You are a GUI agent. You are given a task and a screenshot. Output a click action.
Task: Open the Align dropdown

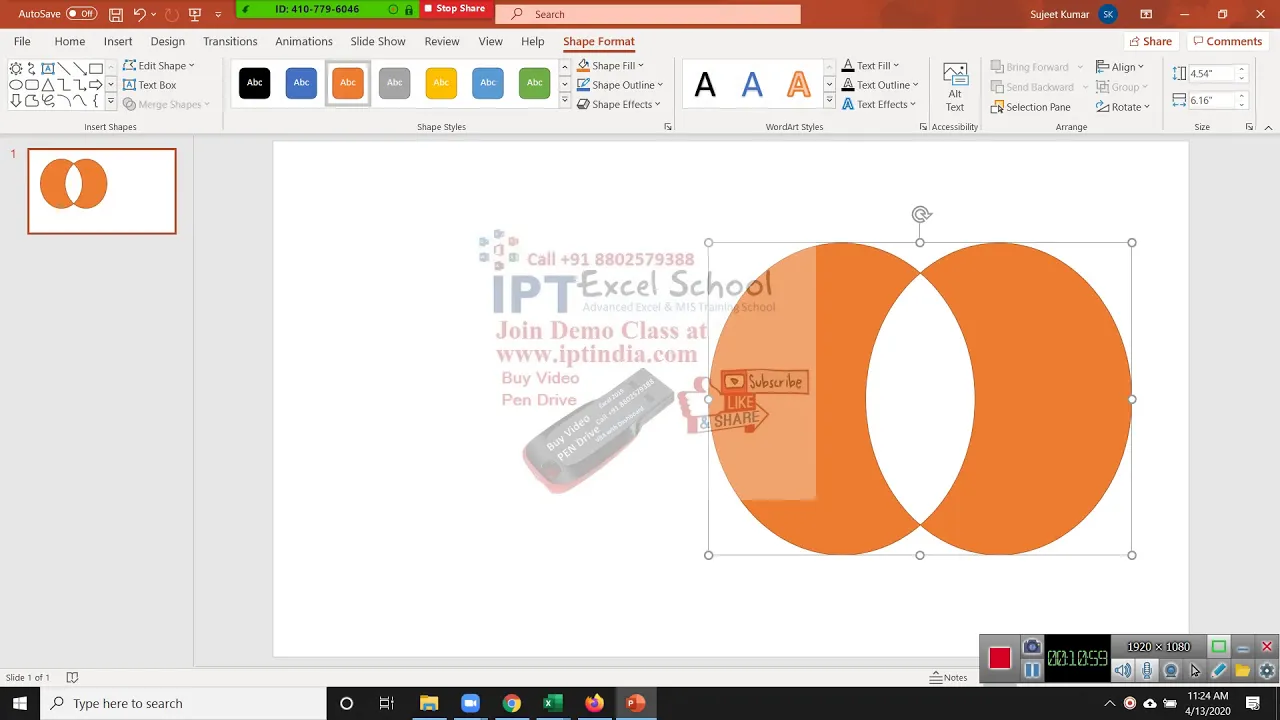pyautogui.click(x=1120, y=67)
